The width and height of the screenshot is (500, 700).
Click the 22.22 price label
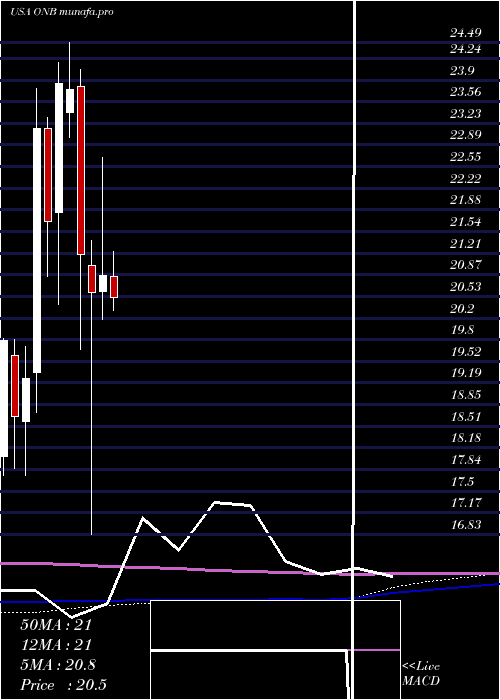click(465, 179)
